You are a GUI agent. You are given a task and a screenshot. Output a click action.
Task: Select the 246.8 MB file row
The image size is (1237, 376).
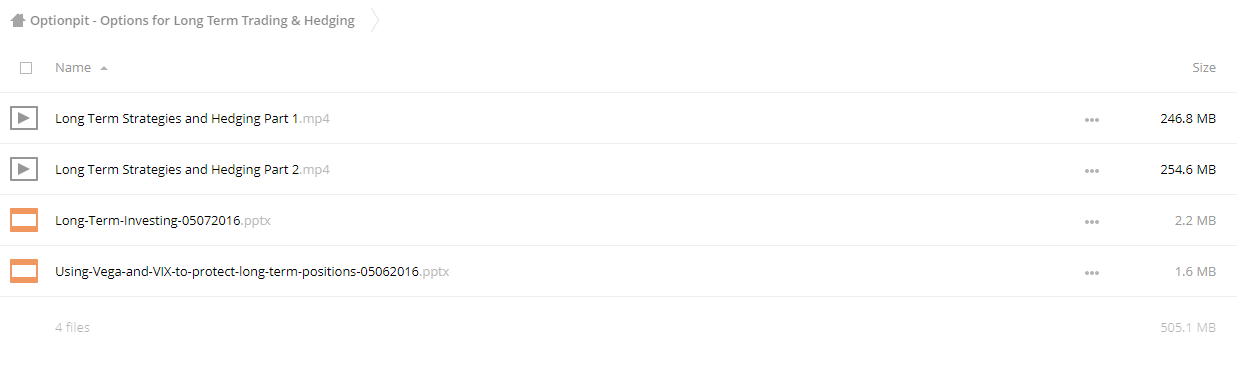pyautogui.click(x=618, y=118)
